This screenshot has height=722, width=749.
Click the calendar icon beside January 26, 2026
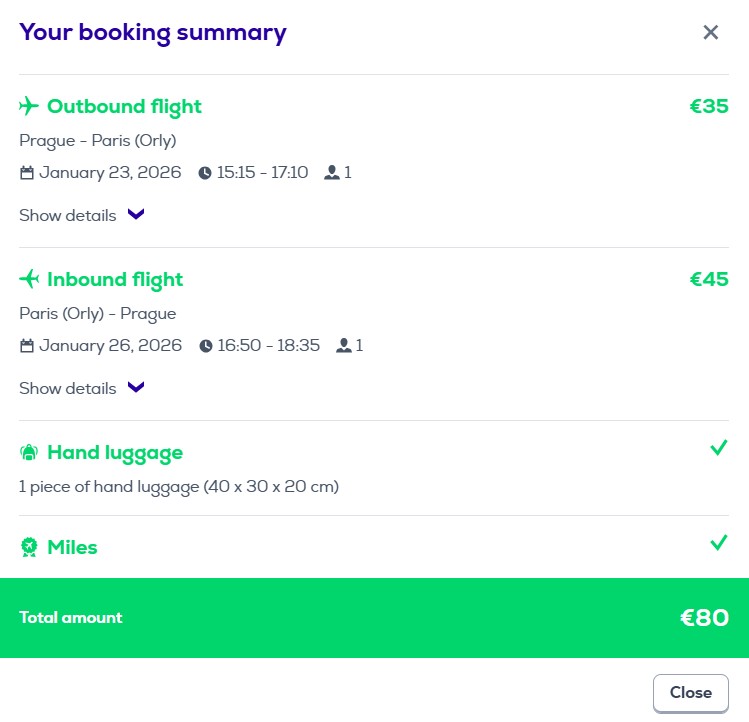pyautogui.click(x=27, y=346)
